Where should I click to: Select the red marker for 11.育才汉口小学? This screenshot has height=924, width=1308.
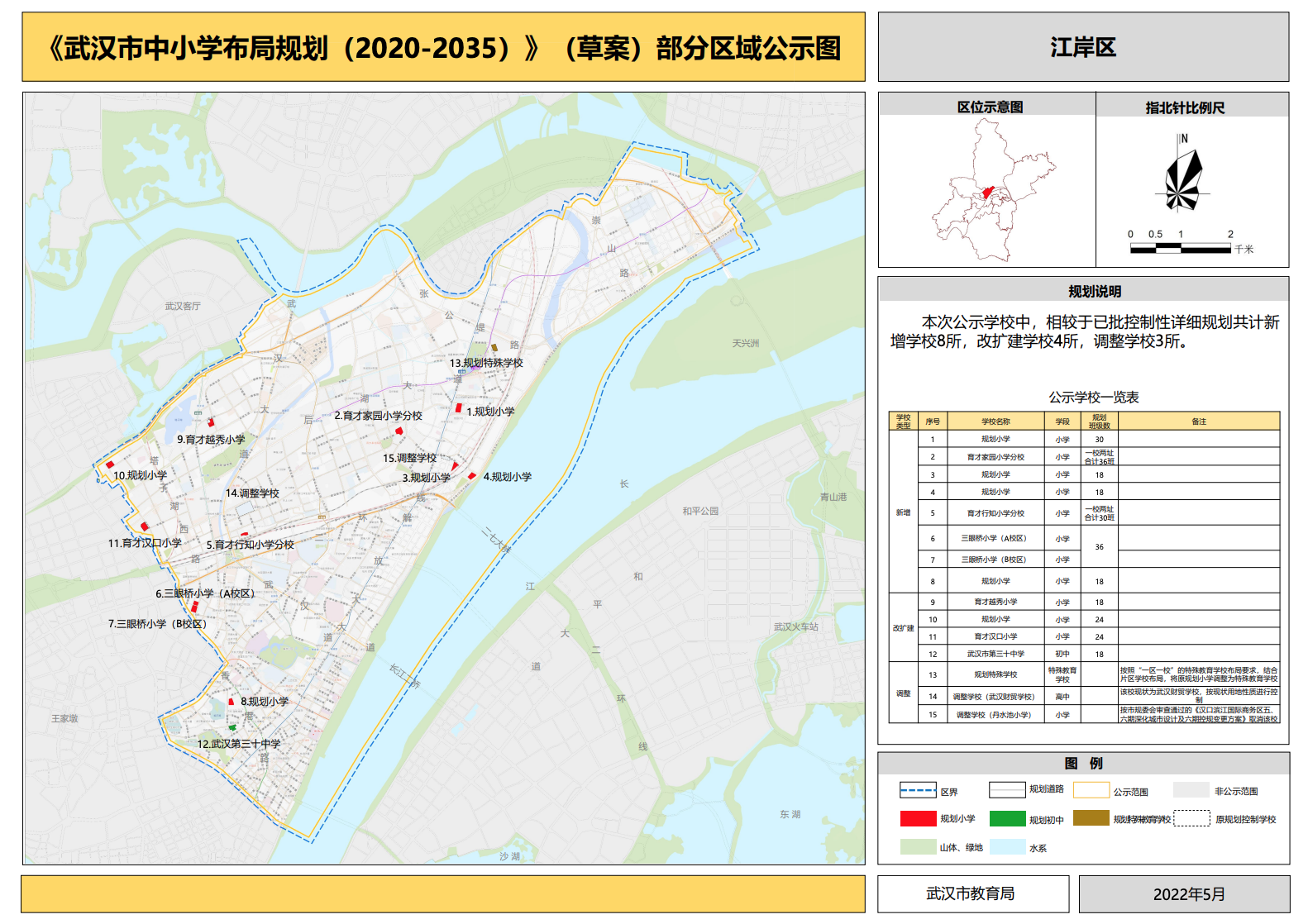(145, 526)
